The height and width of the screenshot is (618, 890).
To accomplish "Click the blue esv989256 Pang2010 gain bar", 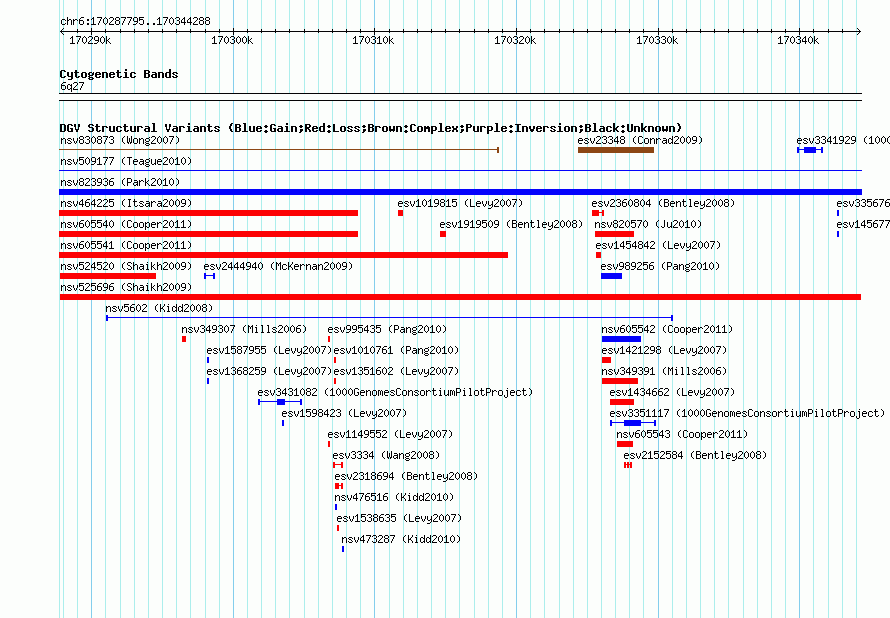I will point(611,276).
